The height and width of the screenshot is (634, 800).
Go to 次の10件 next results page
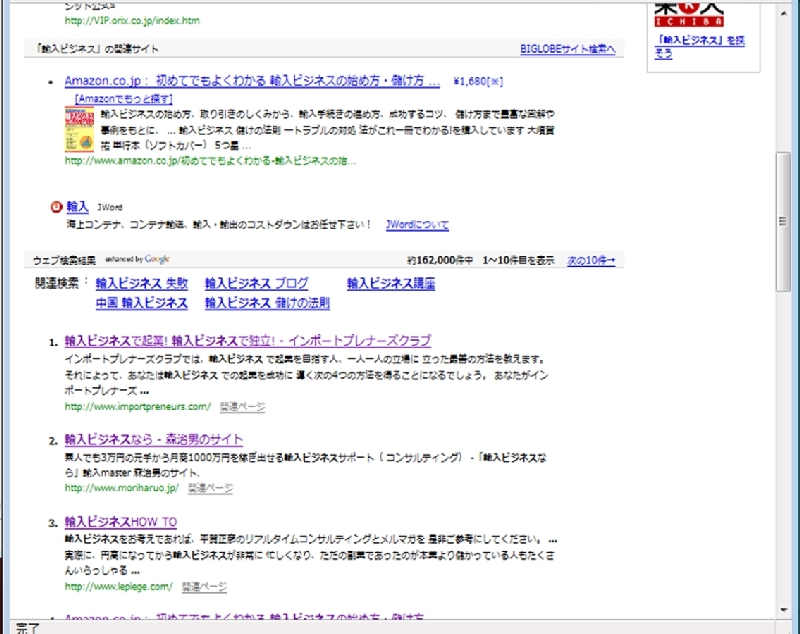591,261
